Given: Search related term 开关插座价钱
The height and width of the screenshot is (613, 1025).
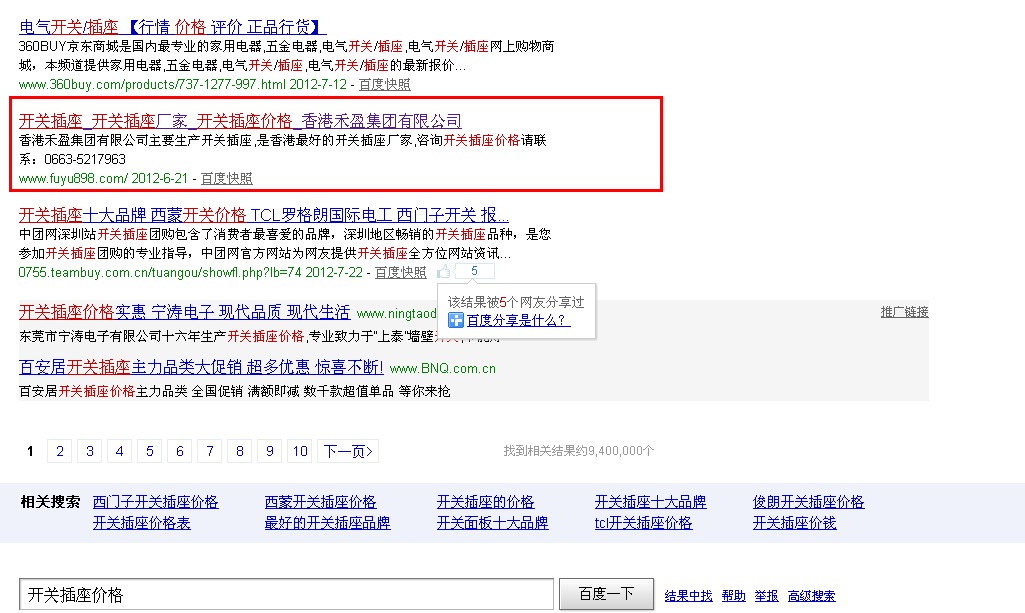Looking at the screenshot, I should click(795, 523).
